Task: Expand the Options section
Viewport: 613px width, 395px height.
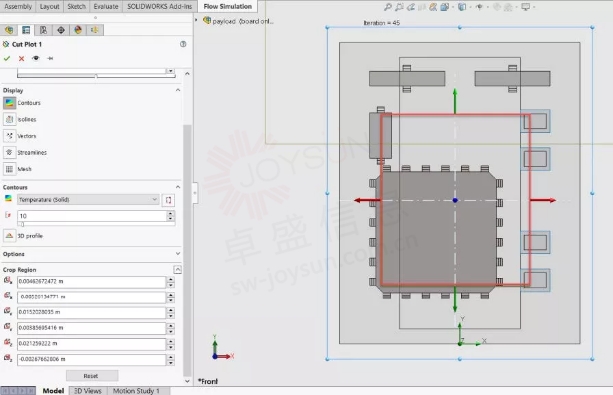Action: (x=178, y=254)
